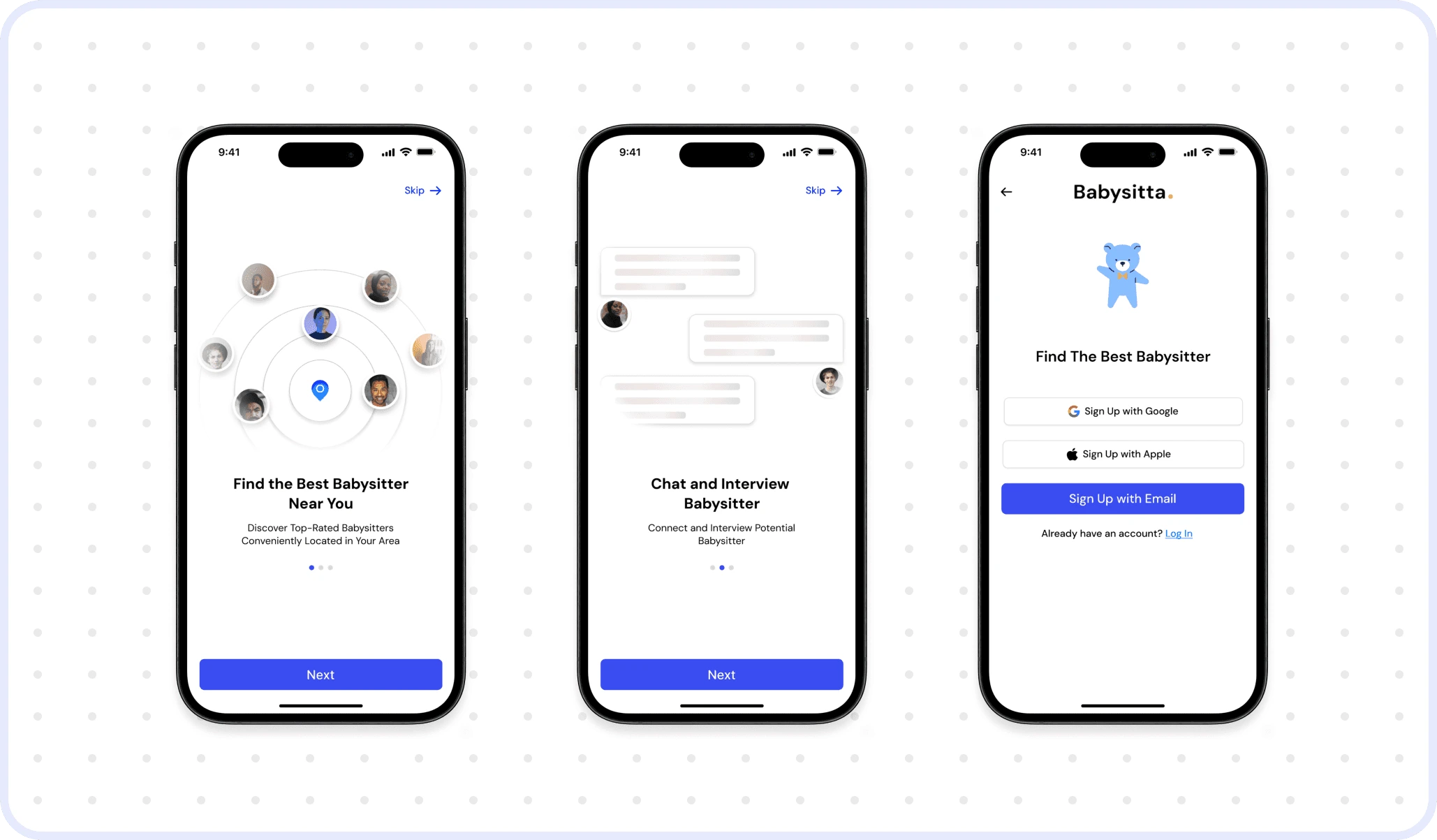The image size is (1437, 840).
Task: Click Sign Up with Apple option
Action: click(1121, 453)
